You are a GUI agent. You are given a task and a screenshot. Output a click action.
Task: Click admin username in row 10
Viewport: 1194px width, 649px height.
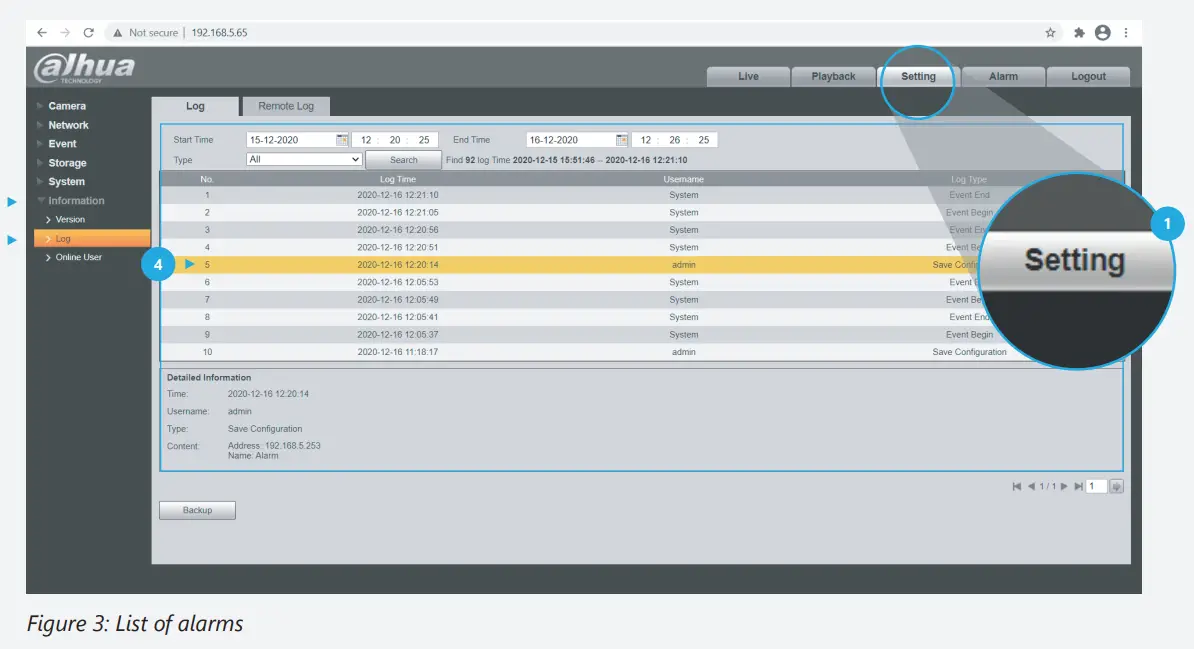pyautogui.click(x=683, y=353)
